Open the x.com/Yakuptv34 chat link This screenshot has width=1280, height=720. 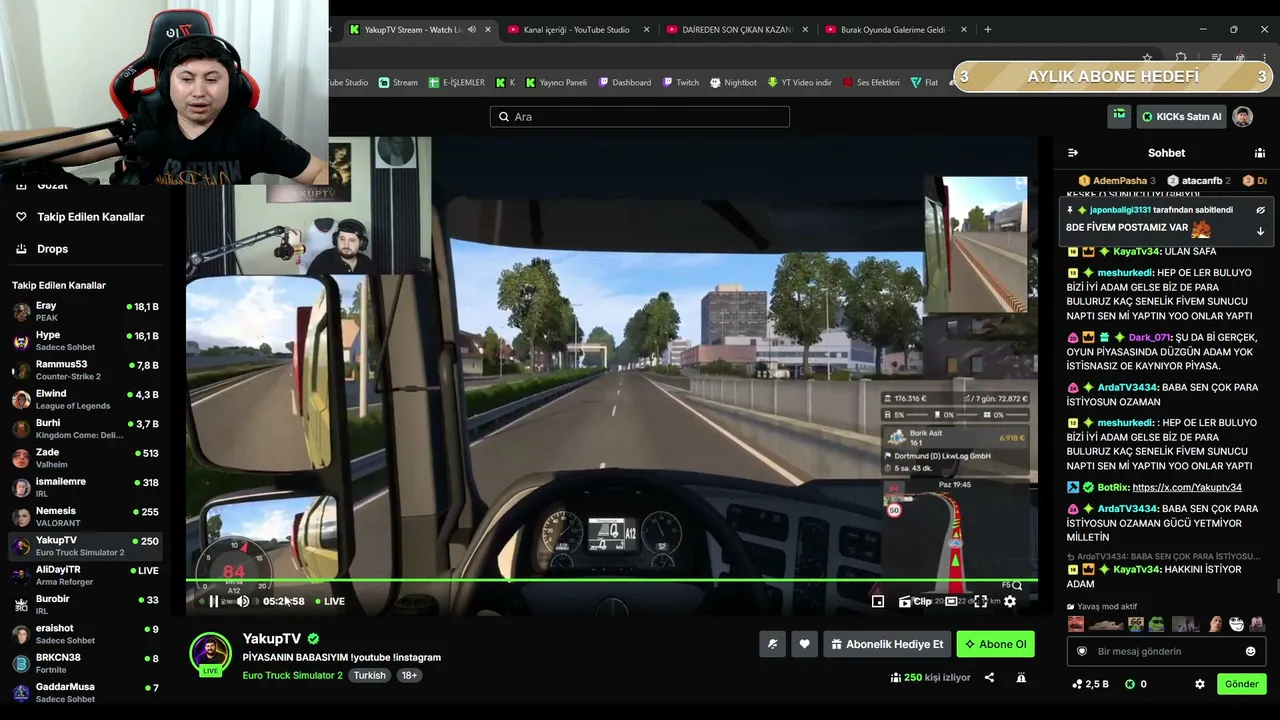[x=1187, y=487]
